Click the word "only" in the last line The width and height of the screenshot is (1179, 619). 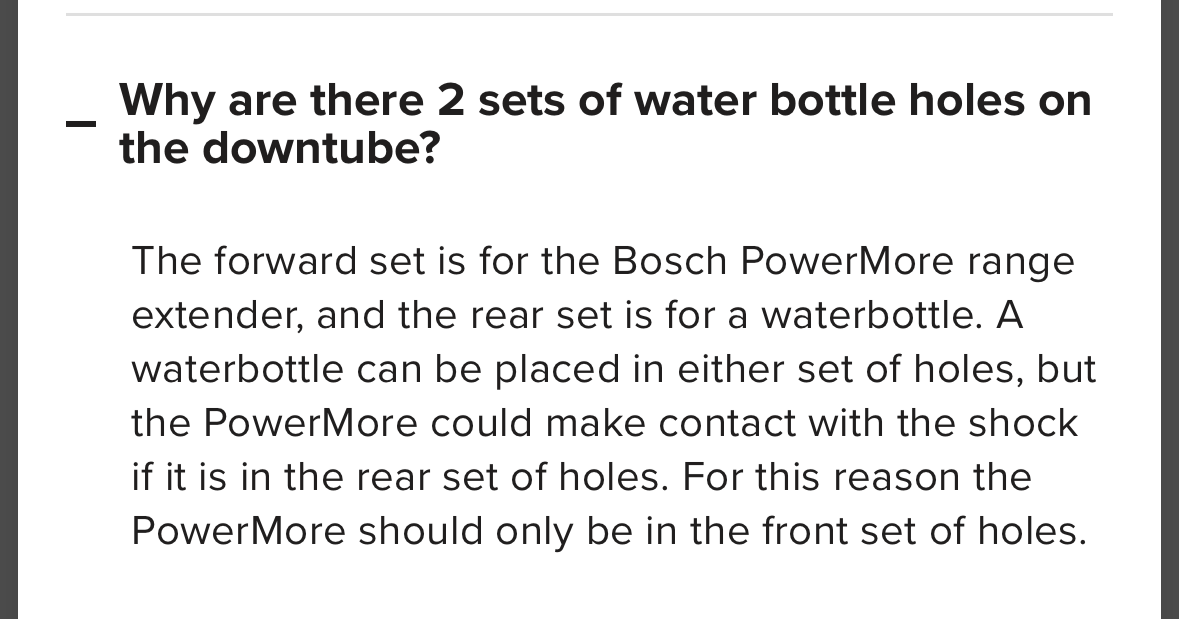click(527, 531)
